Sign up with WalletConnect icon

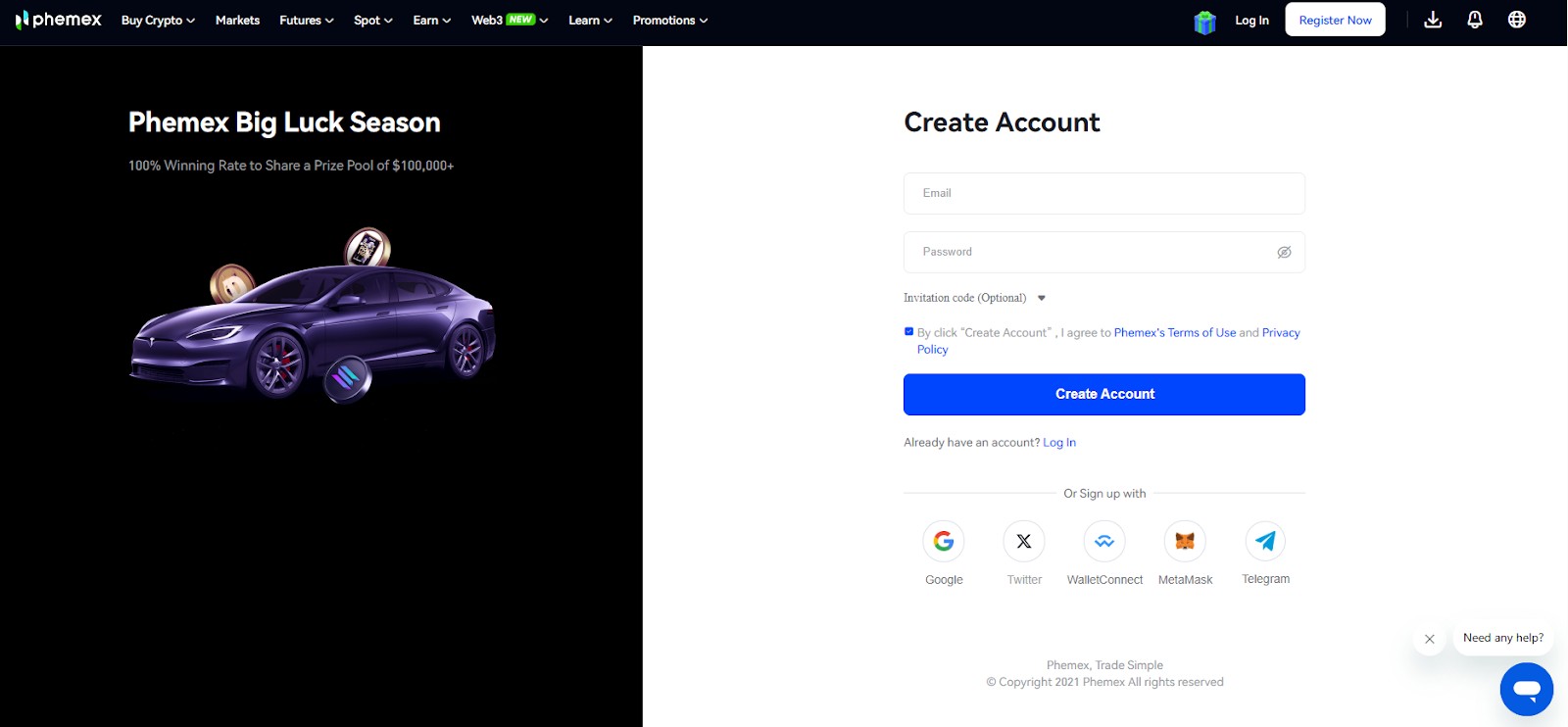coord(1104,541)
